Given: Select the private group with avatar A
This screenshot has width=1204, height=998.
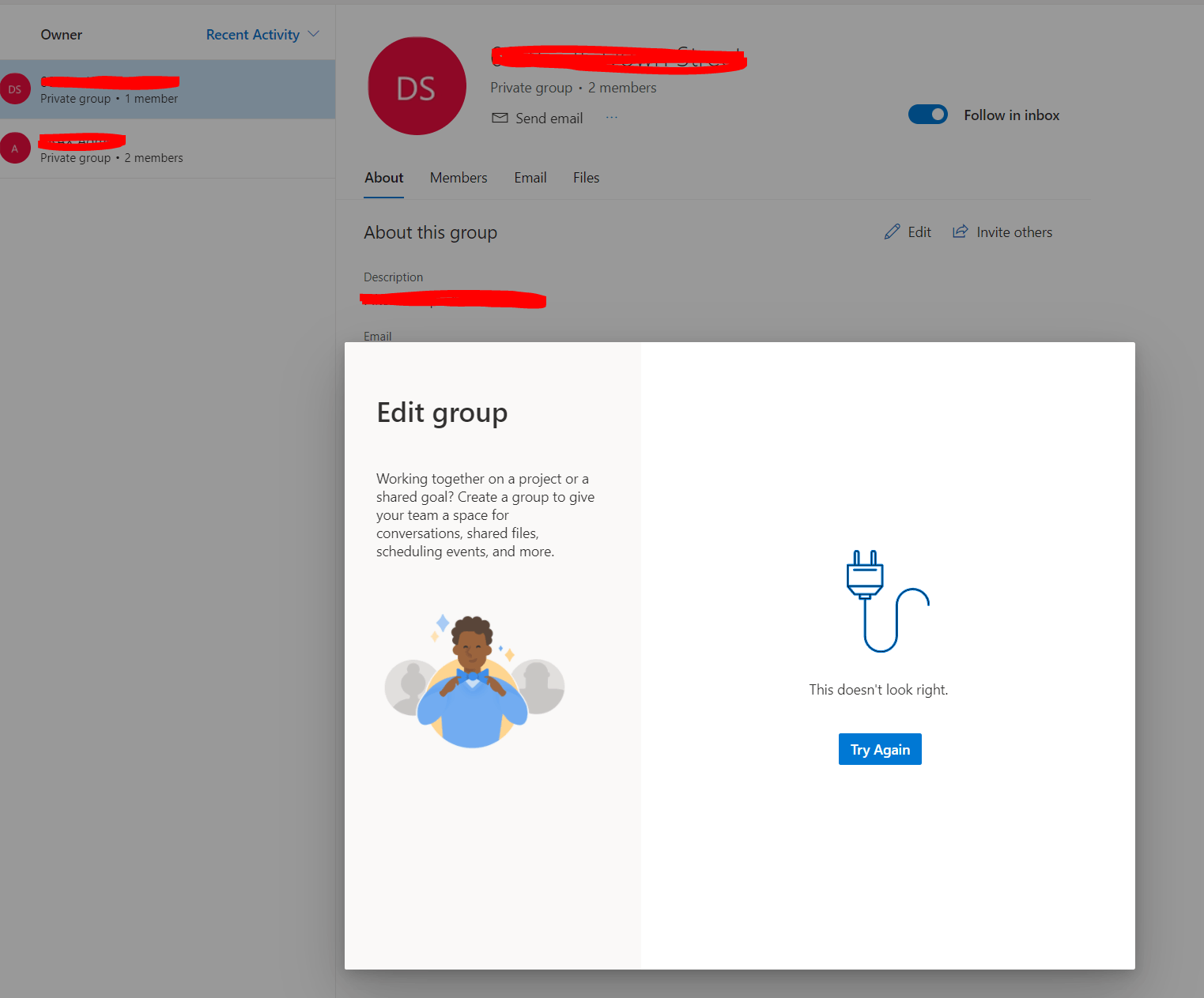Looking at the screenshot, I should pyautogui.click(x=168, y=149).
